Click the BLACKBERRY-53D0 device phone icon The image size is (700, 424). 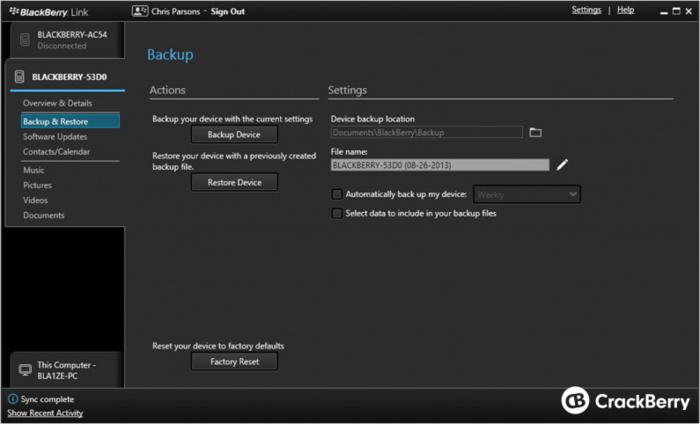pyautogui.click(x=19, y=76)
